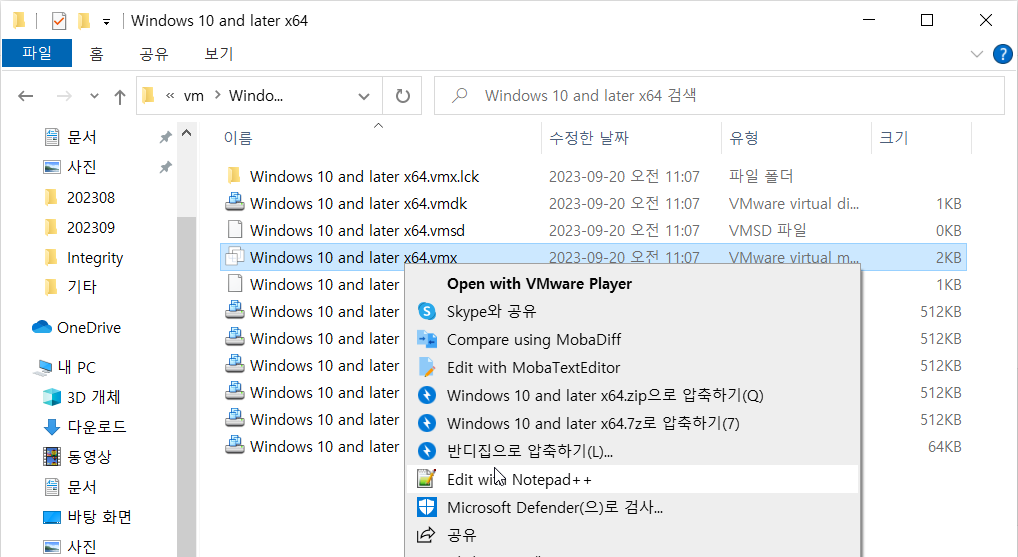The height and width of the screenshot is (557, 1018).
Task: Expand the ribbon with chevron
Action: tap(976, 54)
